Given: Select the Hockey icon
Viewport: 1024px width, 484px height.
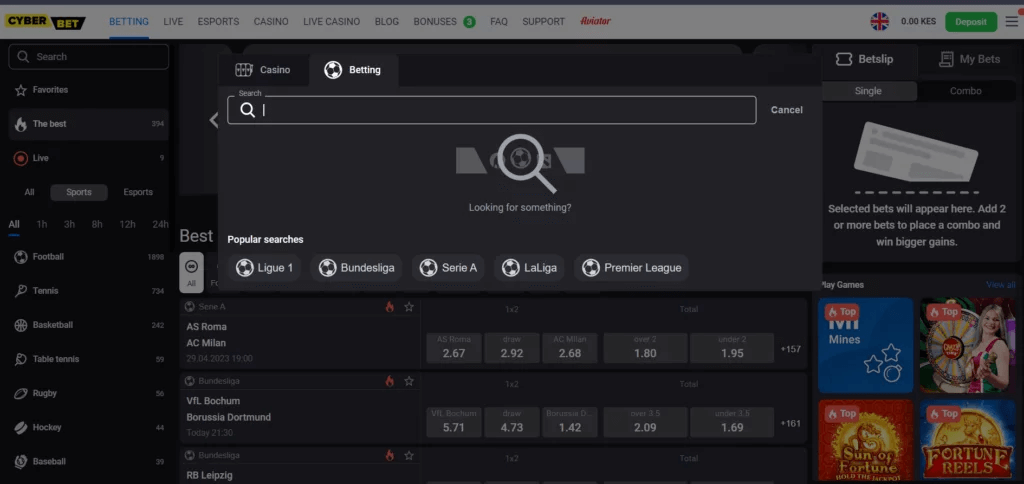Looking at the screenshot, I should pyautogui.click(x=21, y=427).
